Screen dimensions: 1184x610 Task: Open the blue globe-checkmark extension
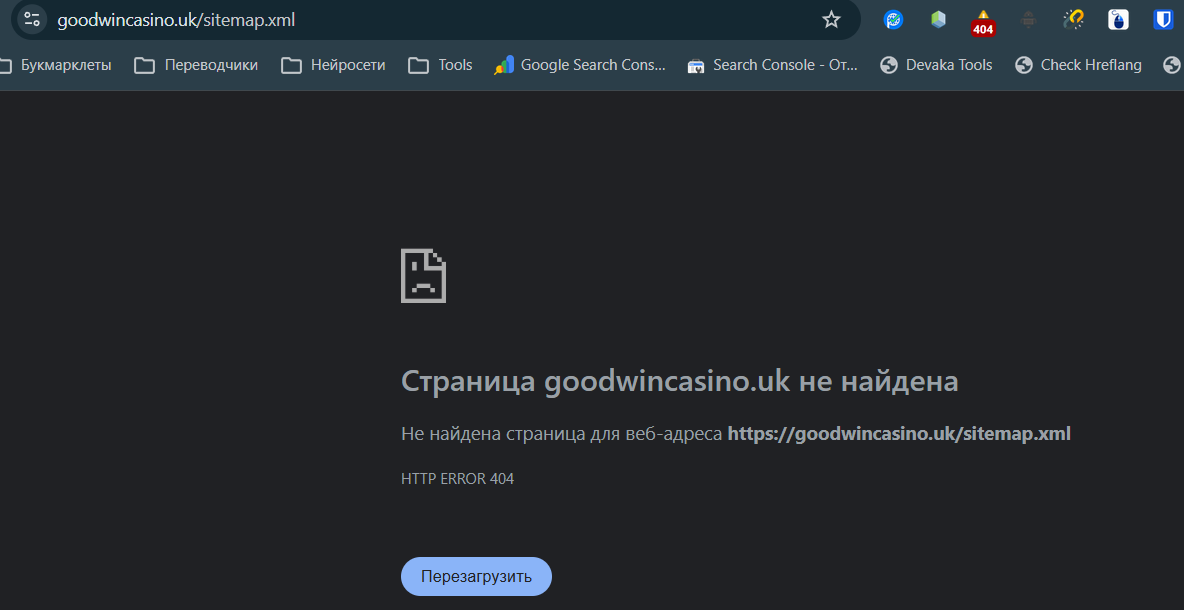[893, 20]
